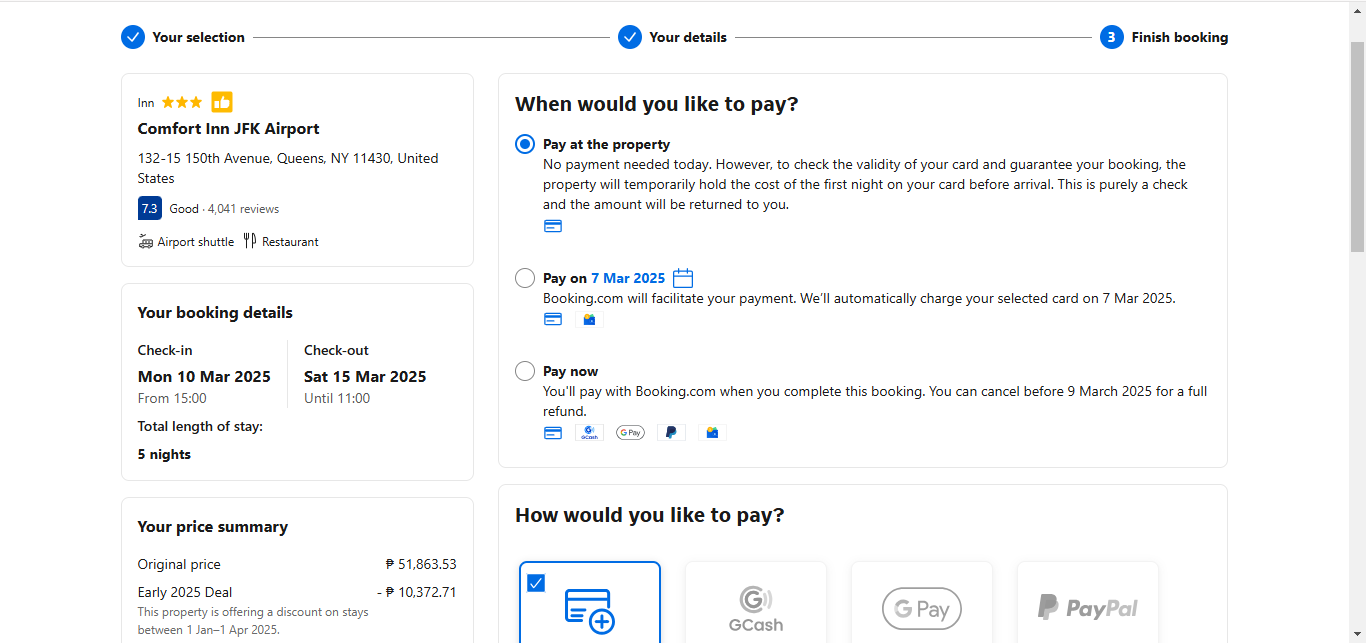The width and height of the screenshot is (1366, 643).
Task: Toggle the checked box on card tile
Action: [x=536, y=583]
